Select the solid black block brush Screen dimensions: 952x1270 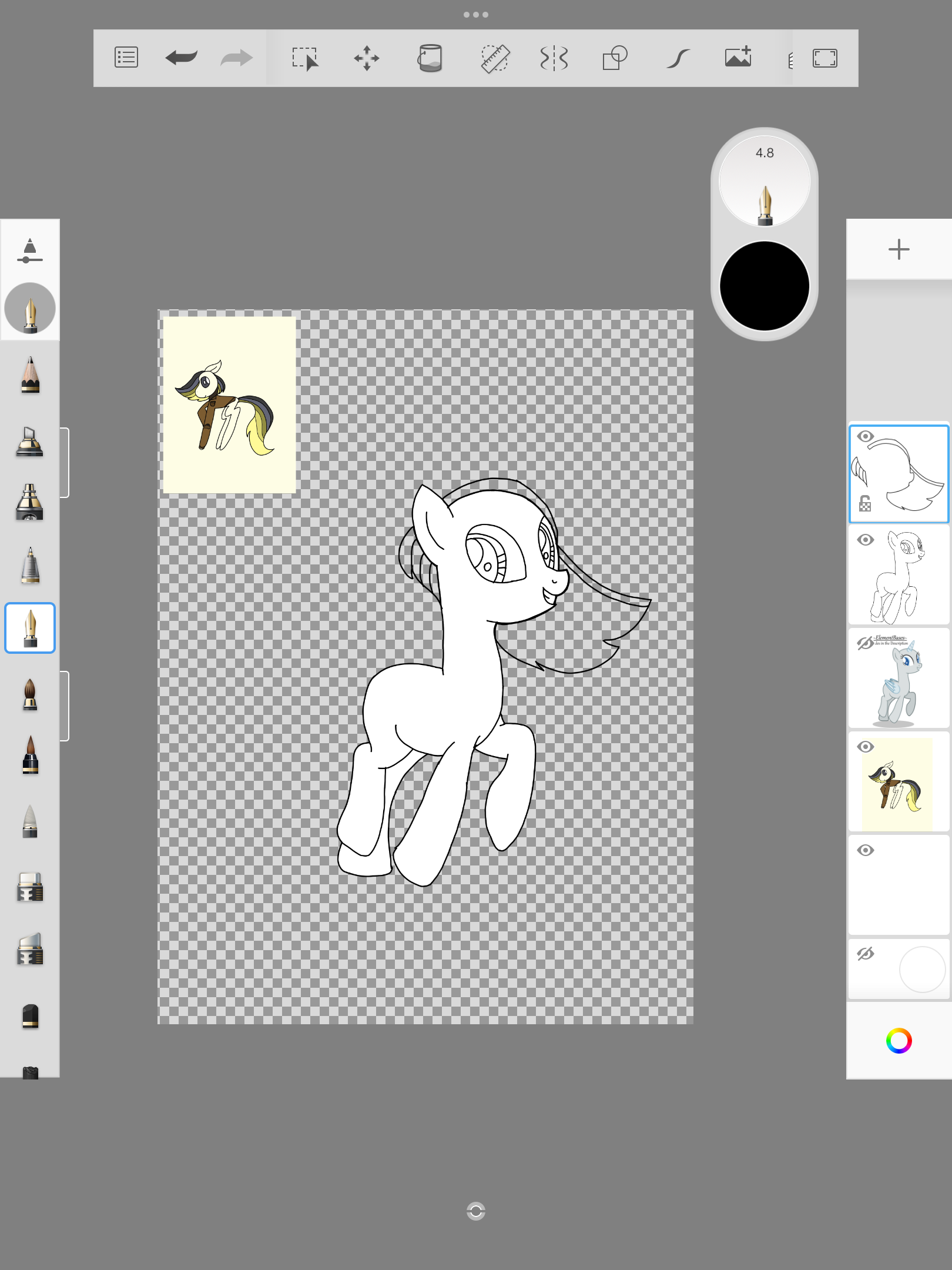[x=30, y=1015]
